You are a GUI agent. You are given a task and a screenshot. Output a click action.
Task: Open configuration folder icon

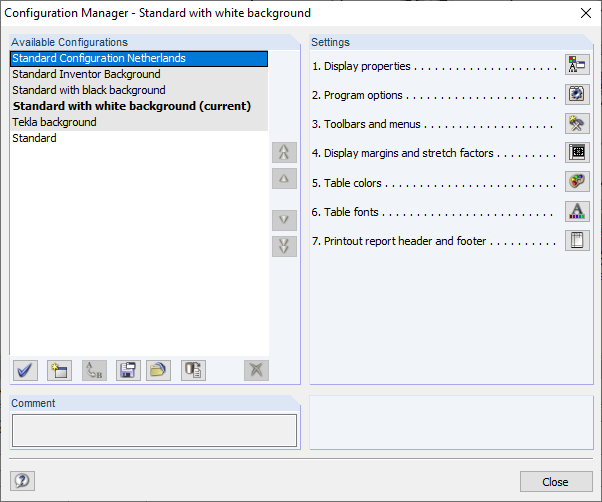[x=158, y=370]
